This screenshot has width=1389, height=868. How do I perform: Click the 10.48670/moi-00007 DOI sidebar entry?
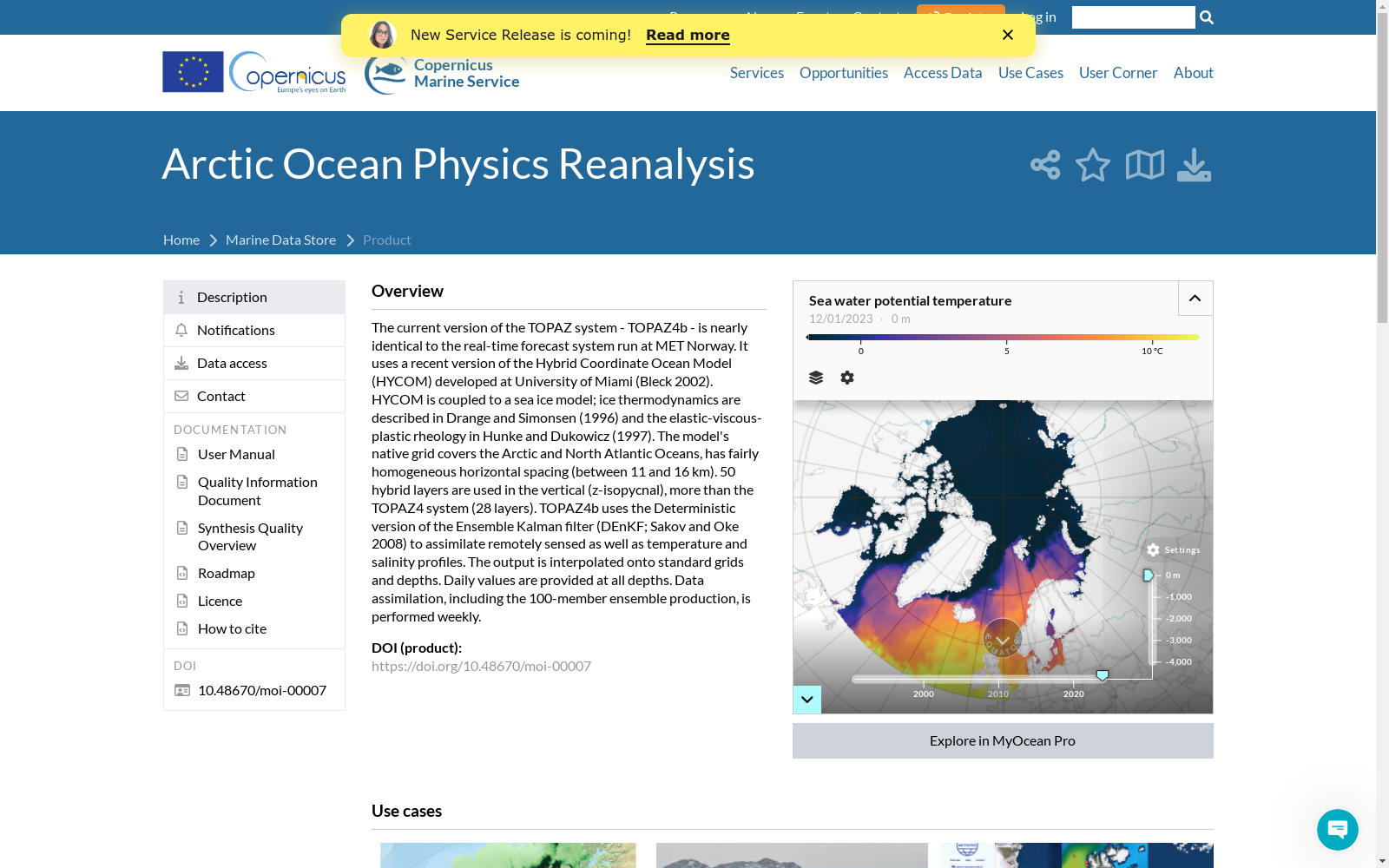[x=262, y=690]
